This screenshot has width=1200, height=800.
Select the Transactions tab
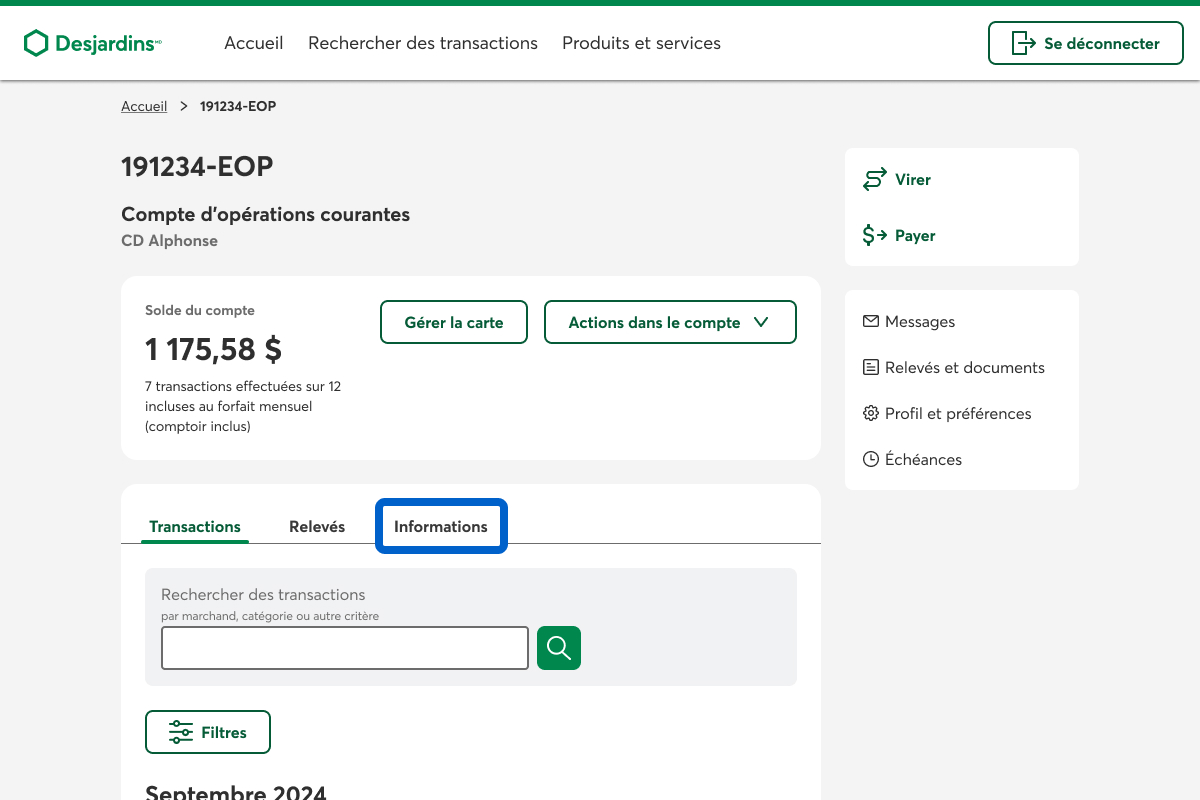click(195, 526)
